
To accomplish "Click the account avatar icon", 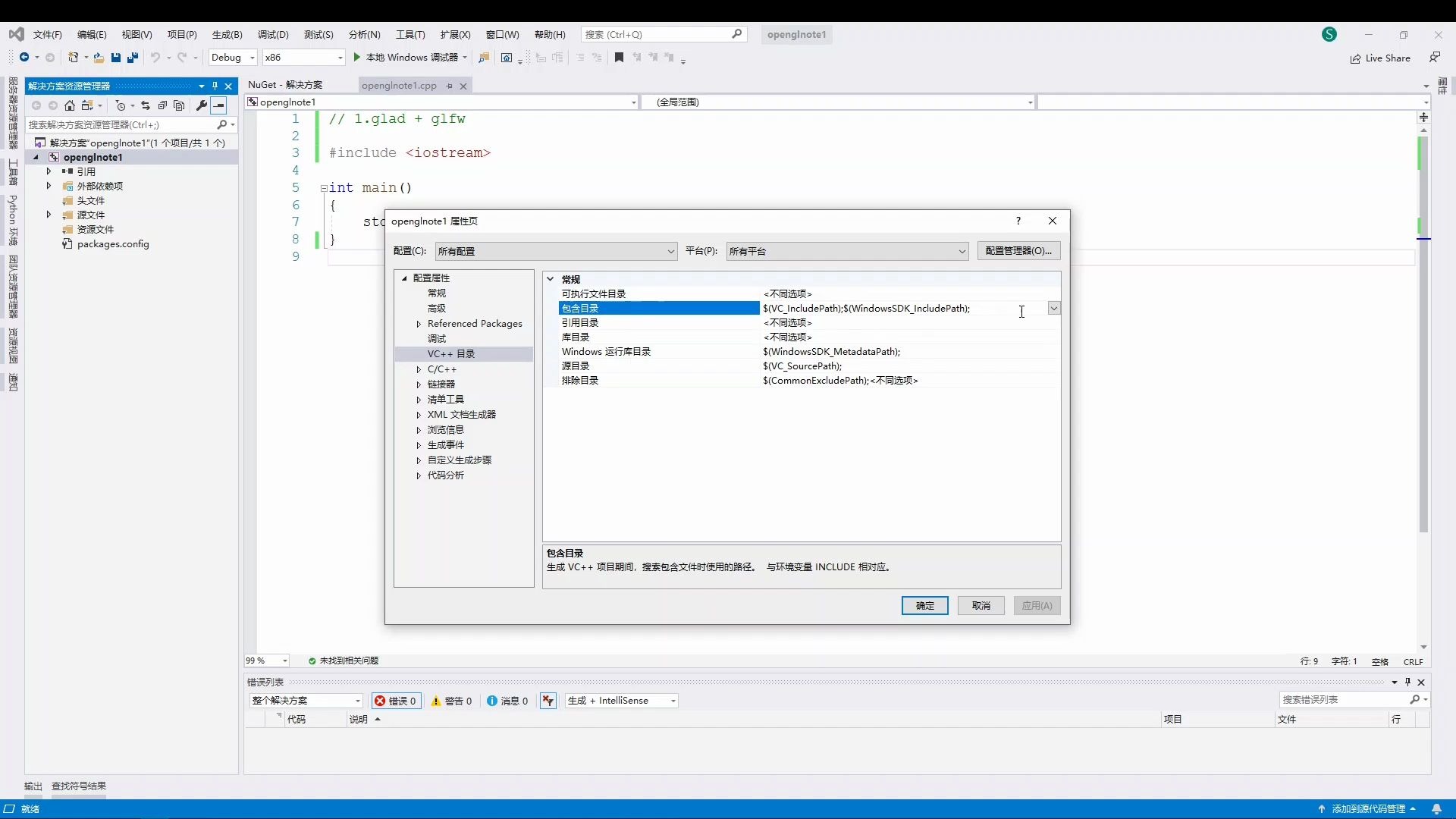I will (1329, 34).
